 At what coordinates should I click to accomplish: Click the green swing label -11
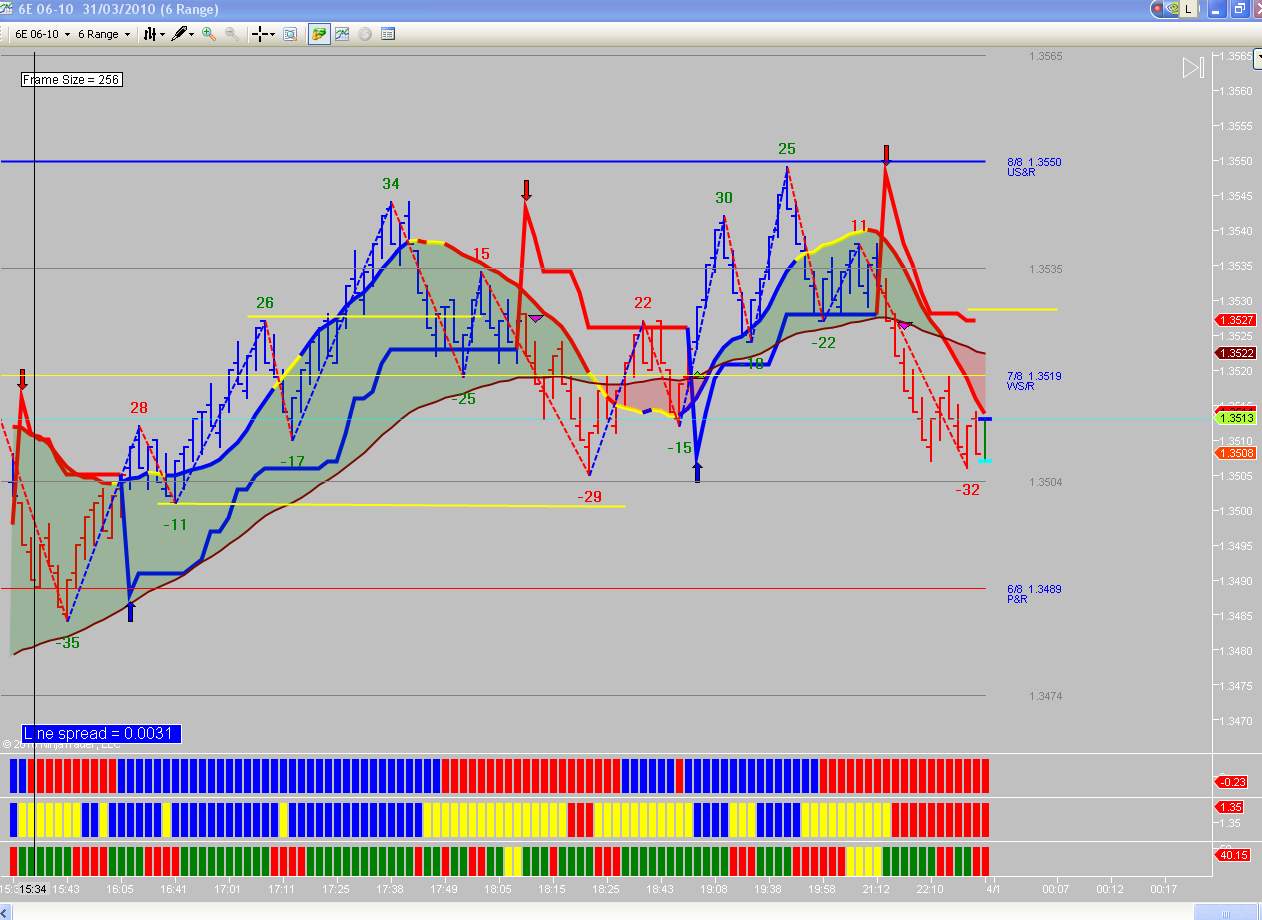[x=175, y=524]
